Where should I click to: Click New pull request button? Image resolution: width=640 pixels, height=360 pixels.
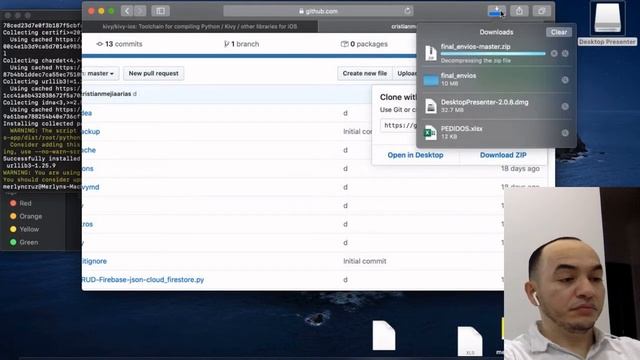(153, 73)
